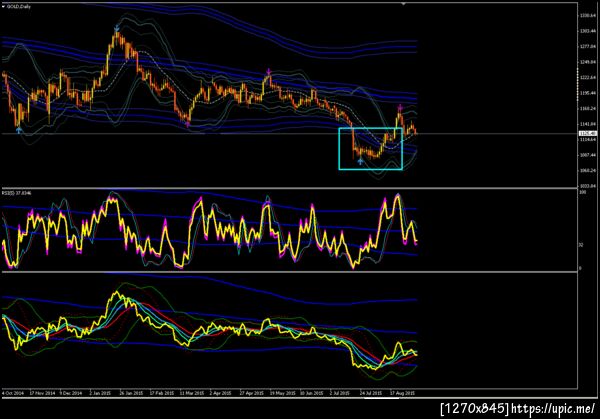Click the GOLD,Daily chart title label
Screen dimensions: 600x419
coord(18,6)
